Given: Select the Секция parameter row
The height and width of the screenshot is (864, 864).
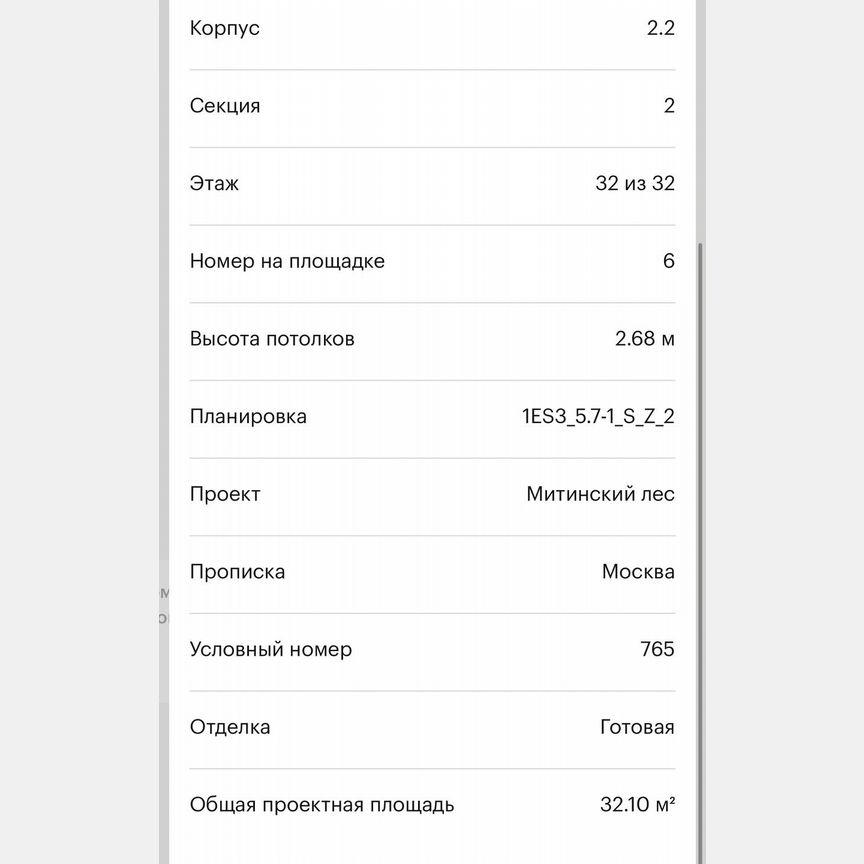Looking at the screenshot, I should point(430,106).
